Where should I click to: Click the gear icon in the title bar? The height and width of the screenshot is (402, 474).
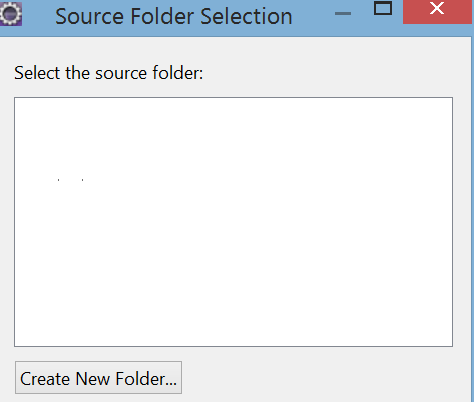coord(11,14)
